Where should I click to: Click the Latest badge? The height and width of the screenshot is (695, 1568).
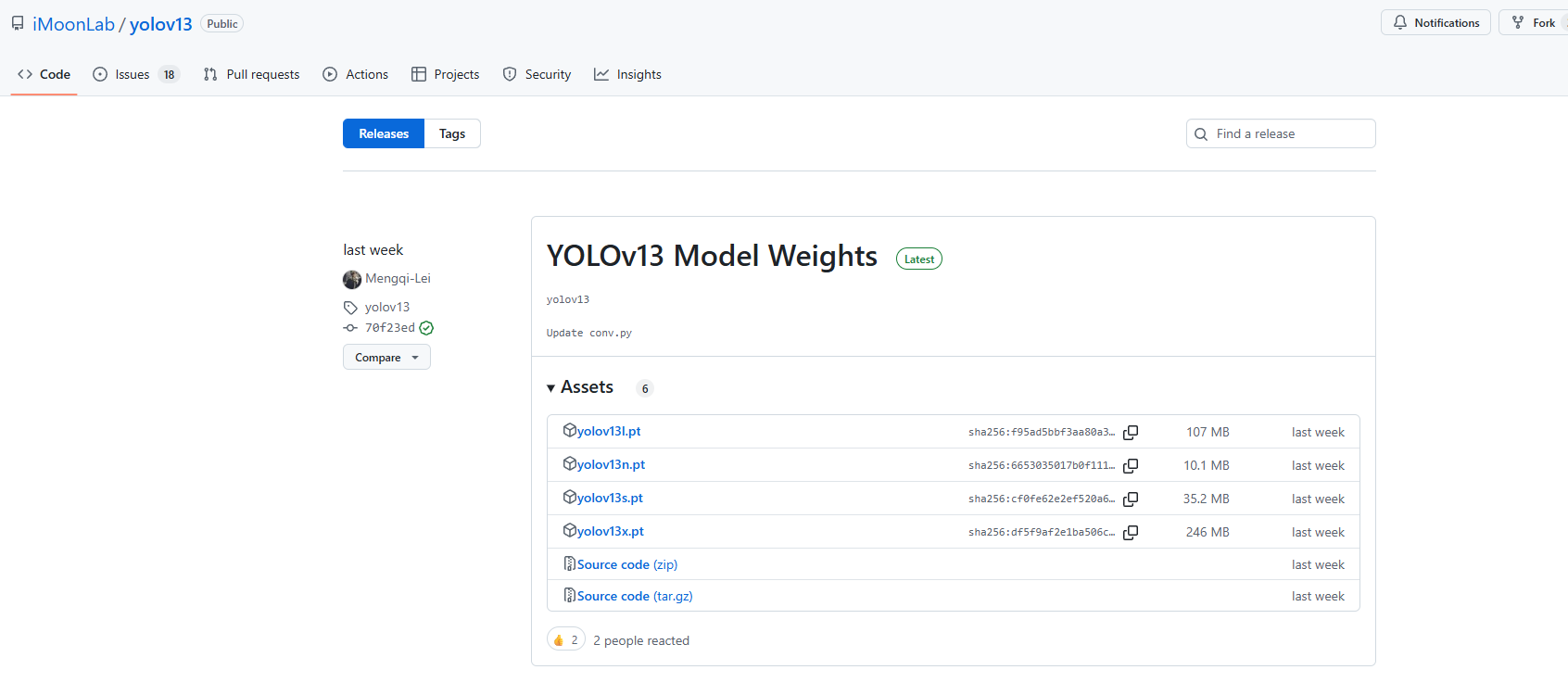(x=919, y=259)
